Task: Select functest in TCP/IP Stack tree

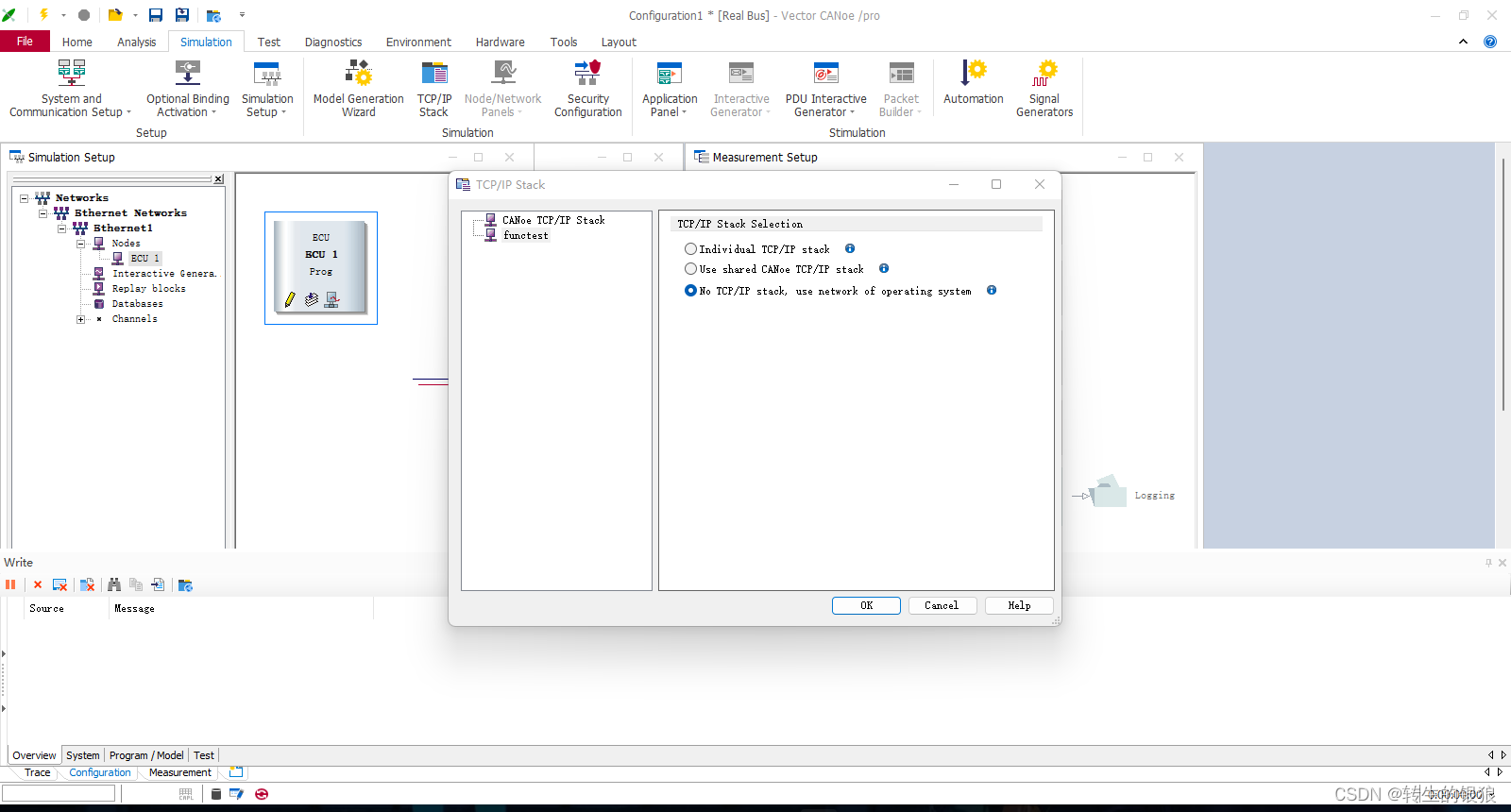Action: pyautogui.click(x=526, y=235)
